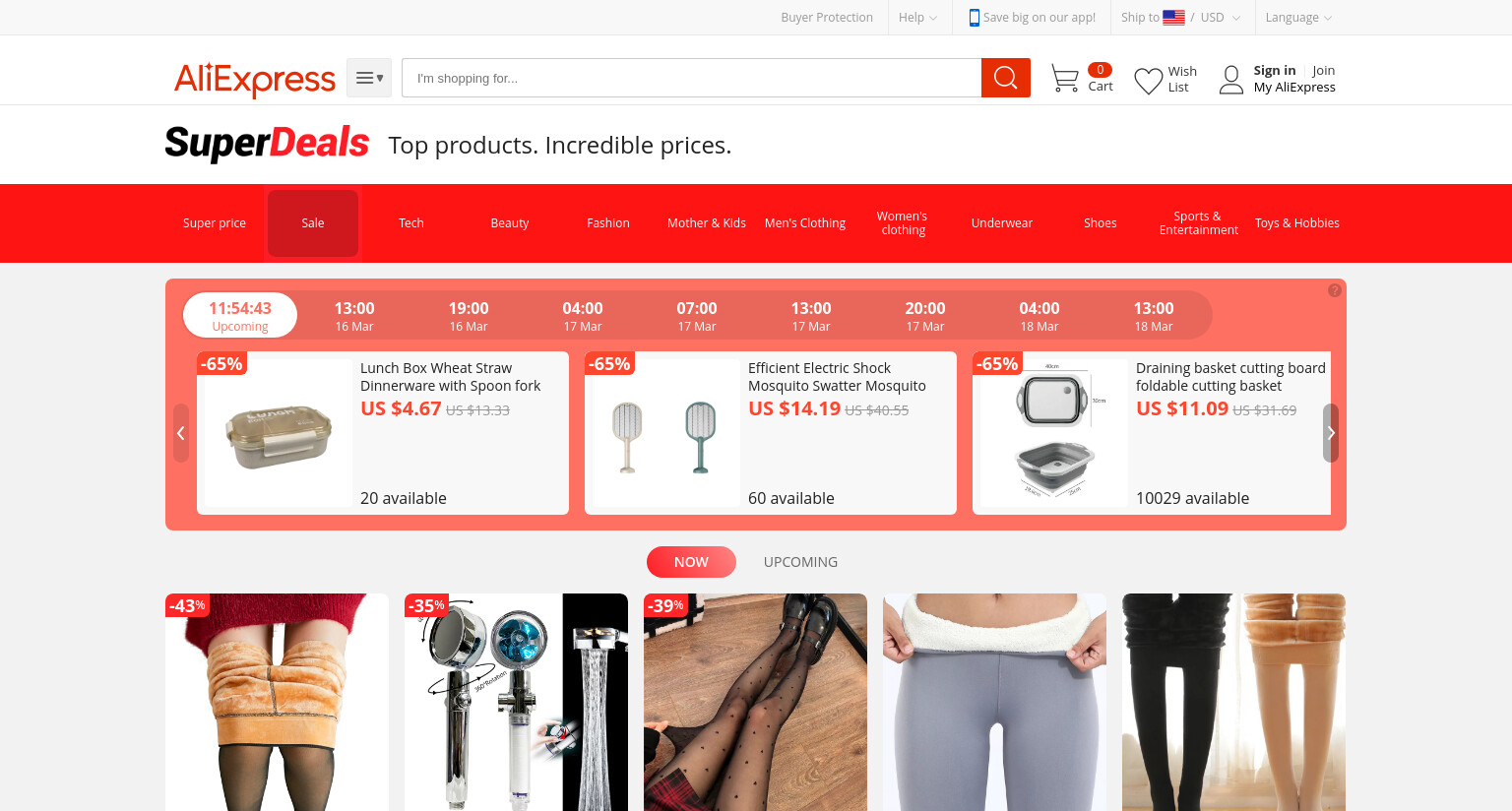Select the 13:00 16 Mar time slot
The image size is (1512, 811).
354,316
